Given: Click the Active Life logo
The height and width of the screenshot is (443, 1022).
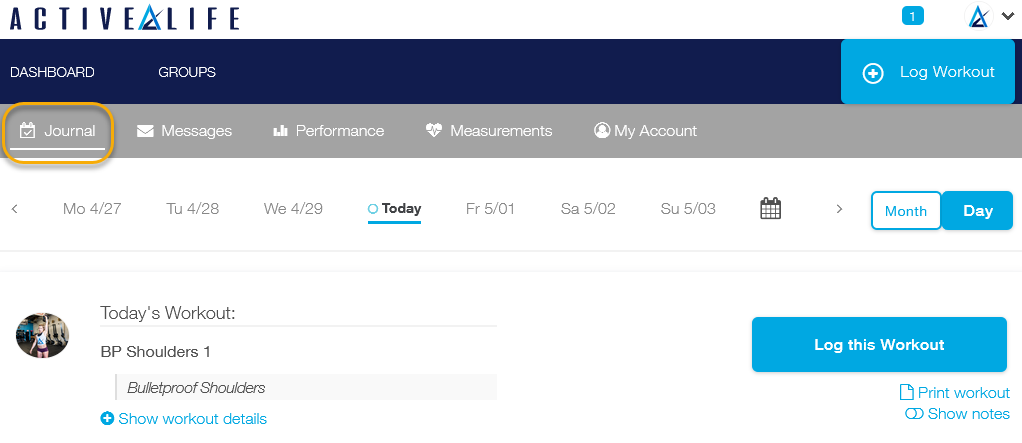Looking at the screenshot, I should pos(124,18).
